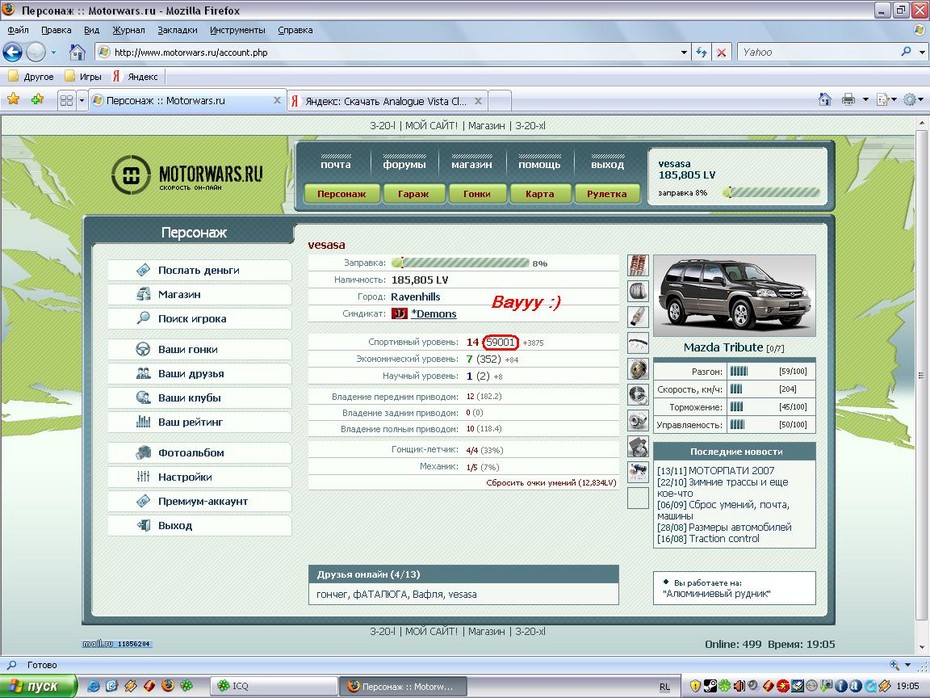Viewport: 930px width, 698px height.
Task: Open the empty last part slot
Action: point(638,498)
